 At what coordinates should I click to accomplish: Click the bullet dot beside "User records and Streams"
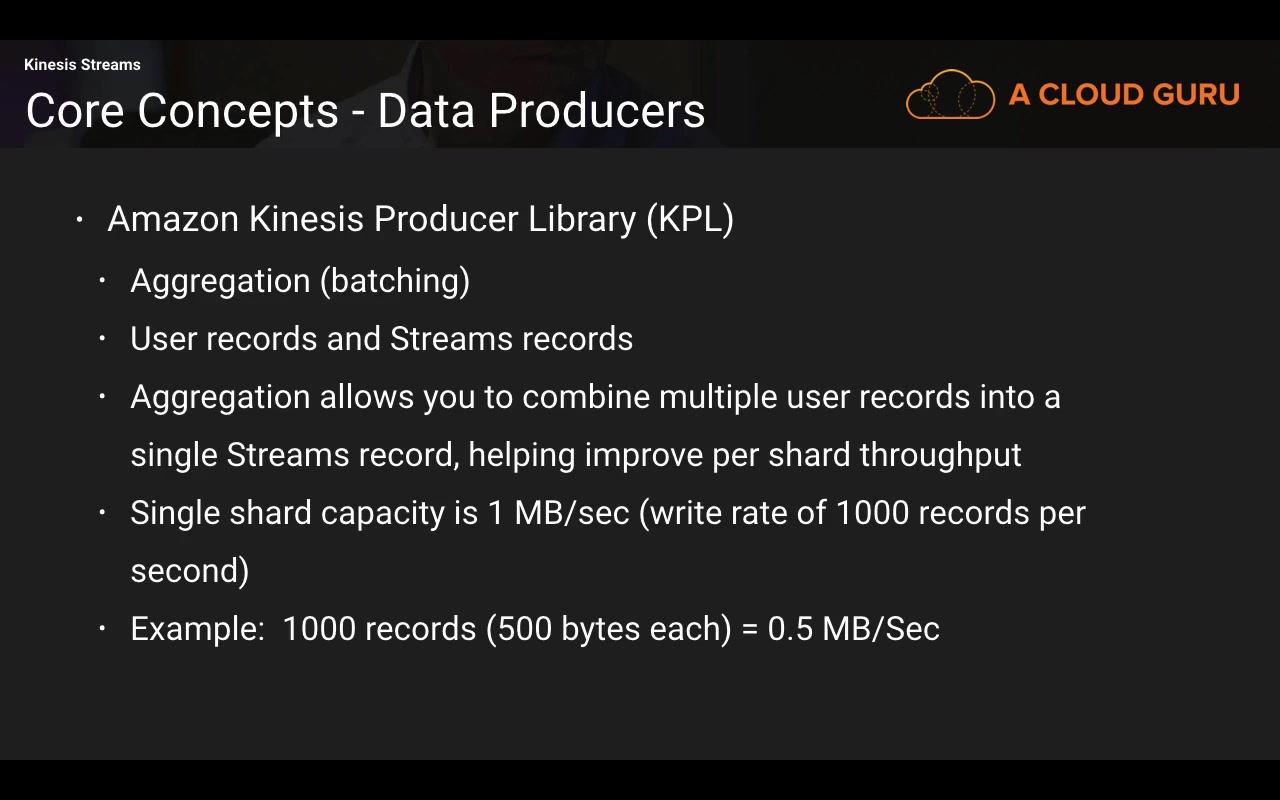coord(102,339)
